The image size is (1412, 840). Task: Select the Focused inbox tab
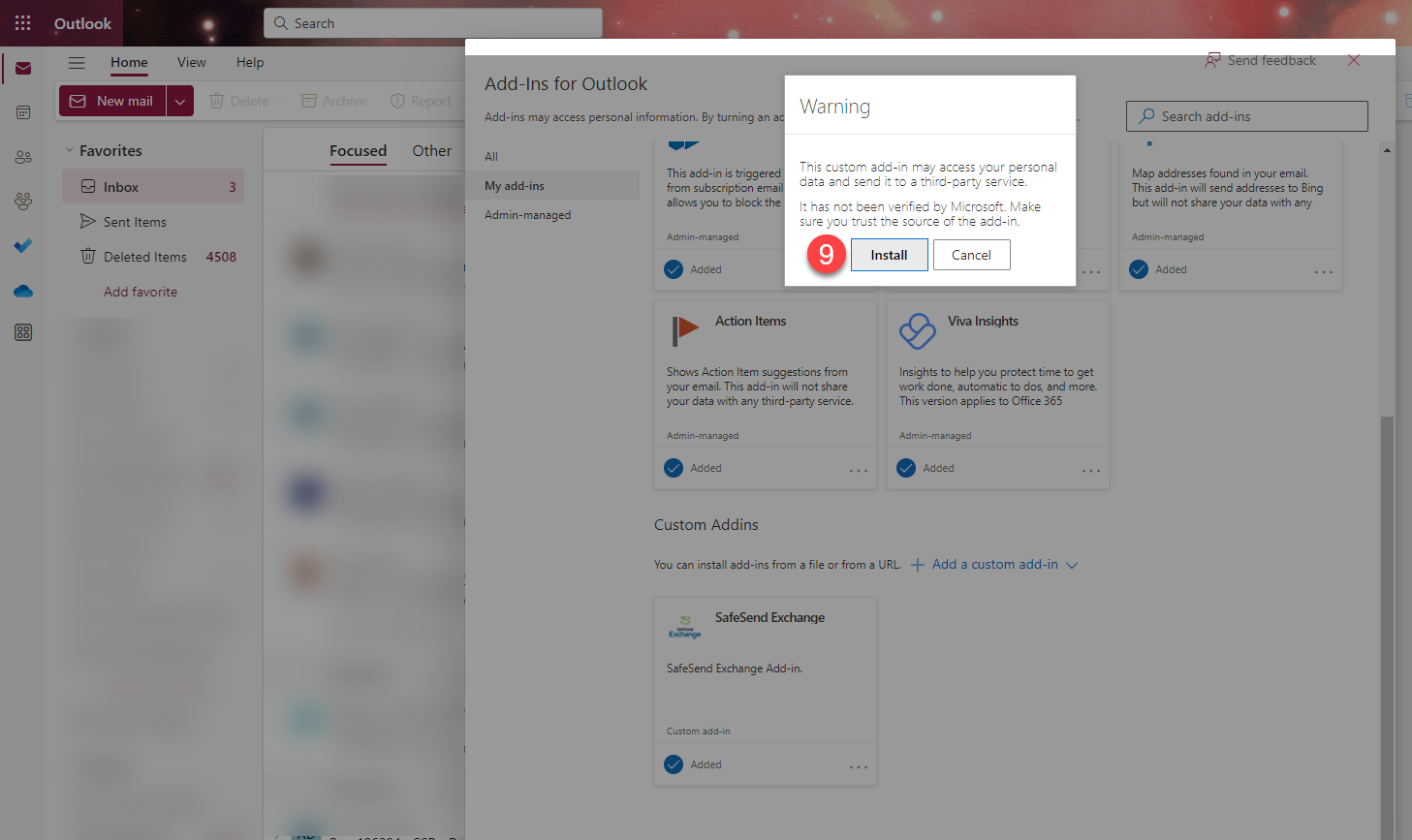coord(358,150)
